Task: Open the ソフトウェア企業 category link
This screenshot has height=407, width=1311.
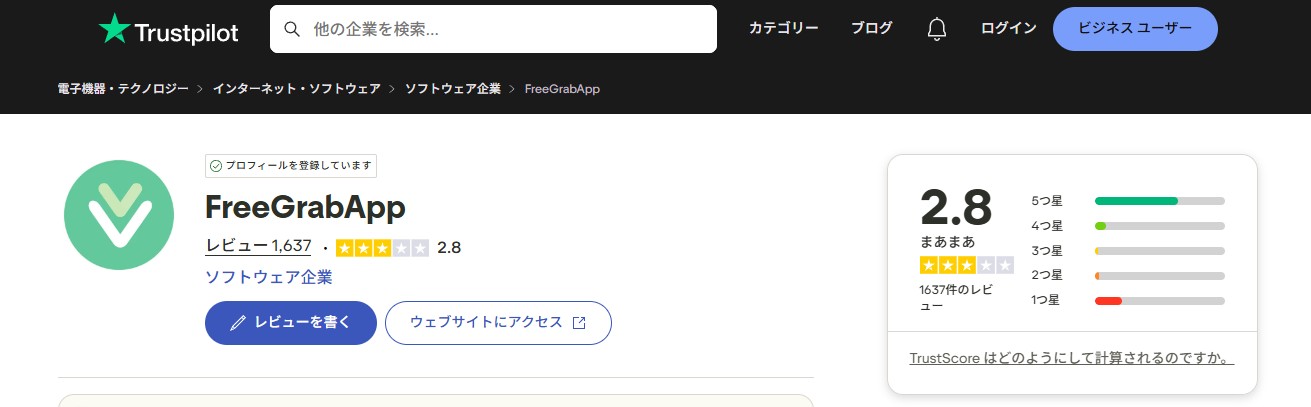Action: click(268, 277)
